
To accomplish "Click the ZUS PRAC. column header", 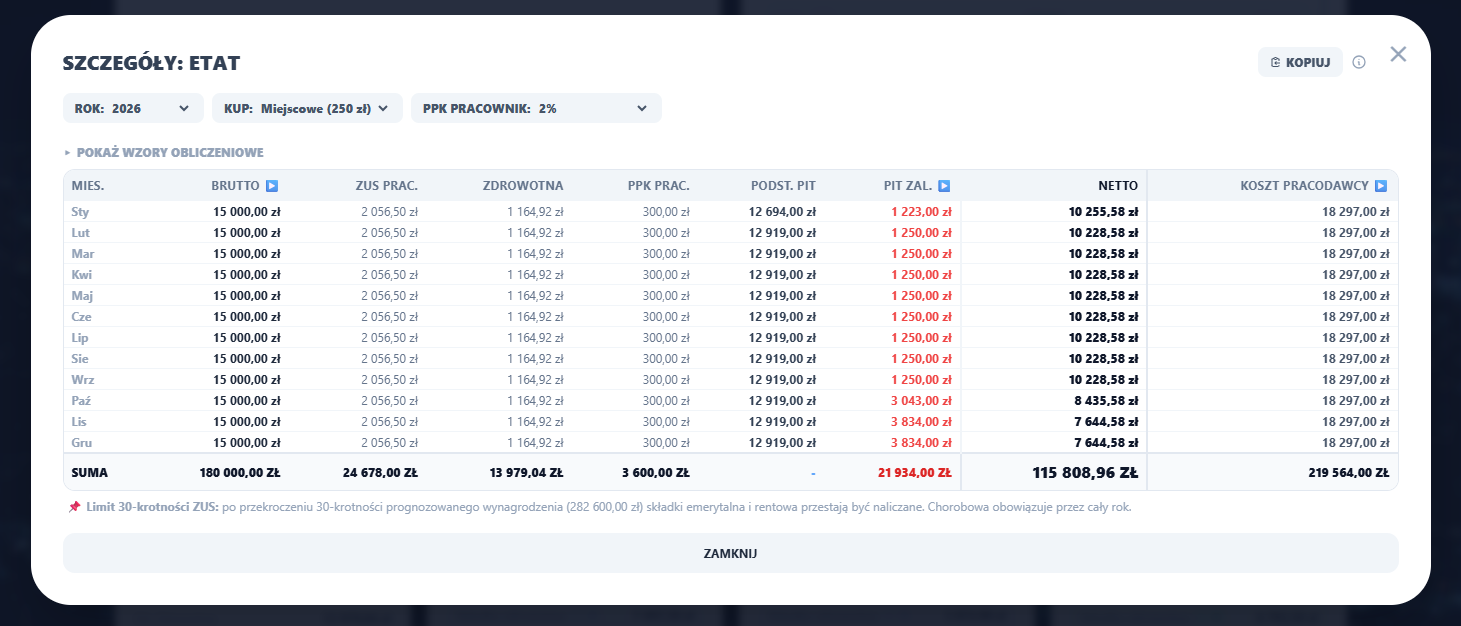I will point(386,185).
